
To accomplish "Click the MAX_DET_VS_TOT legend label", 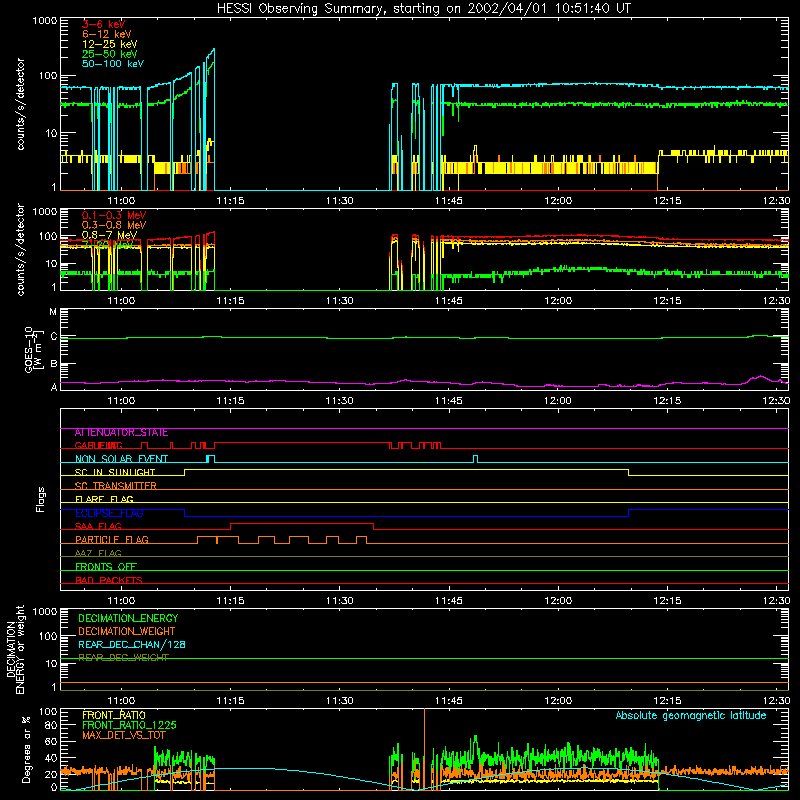I will pyautogui.click(x=123, y=735).
